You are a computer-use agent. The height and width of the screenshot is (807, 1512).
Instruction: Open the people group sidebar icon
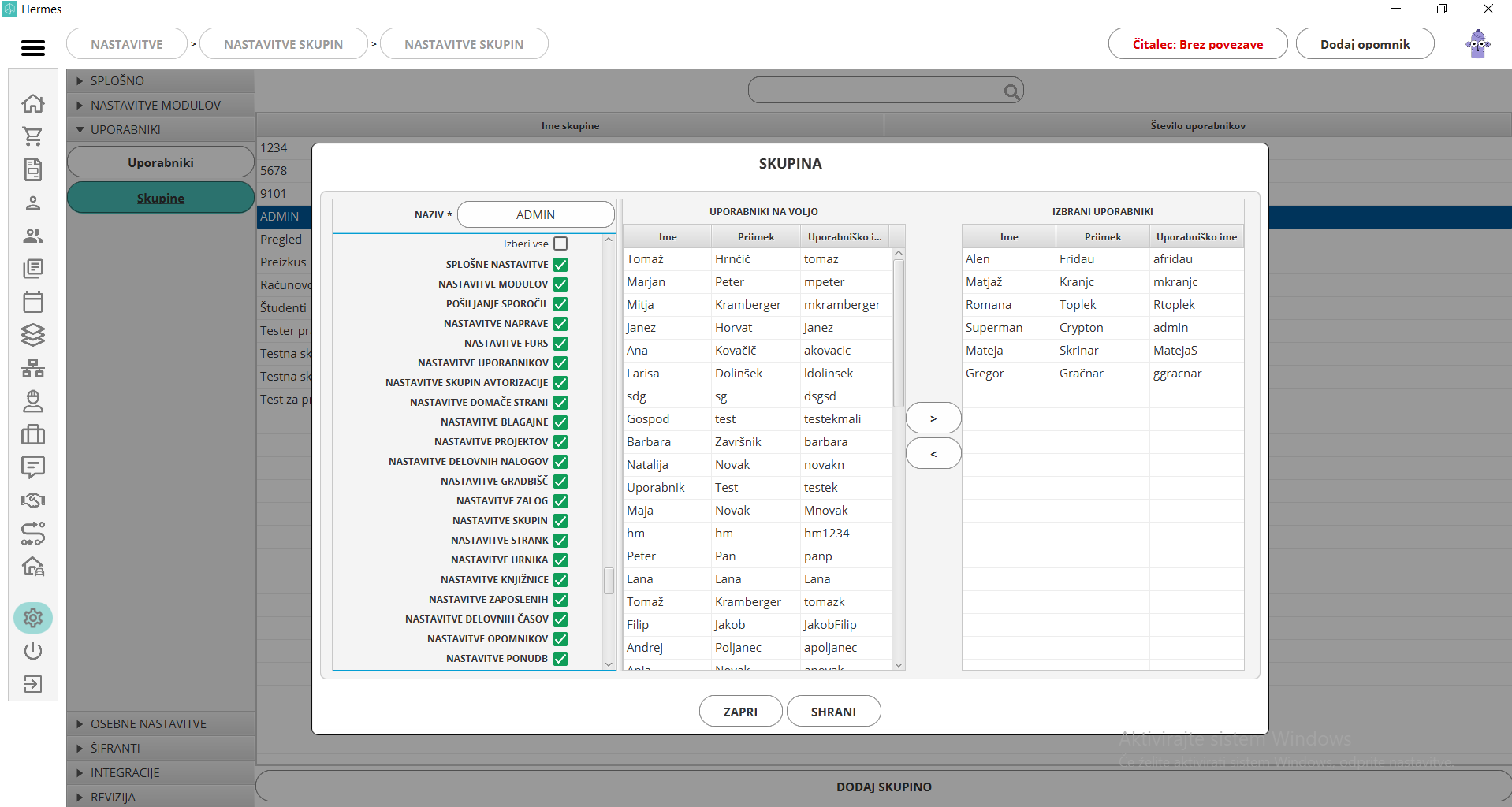pyautogui.click(x=33, y=236)
